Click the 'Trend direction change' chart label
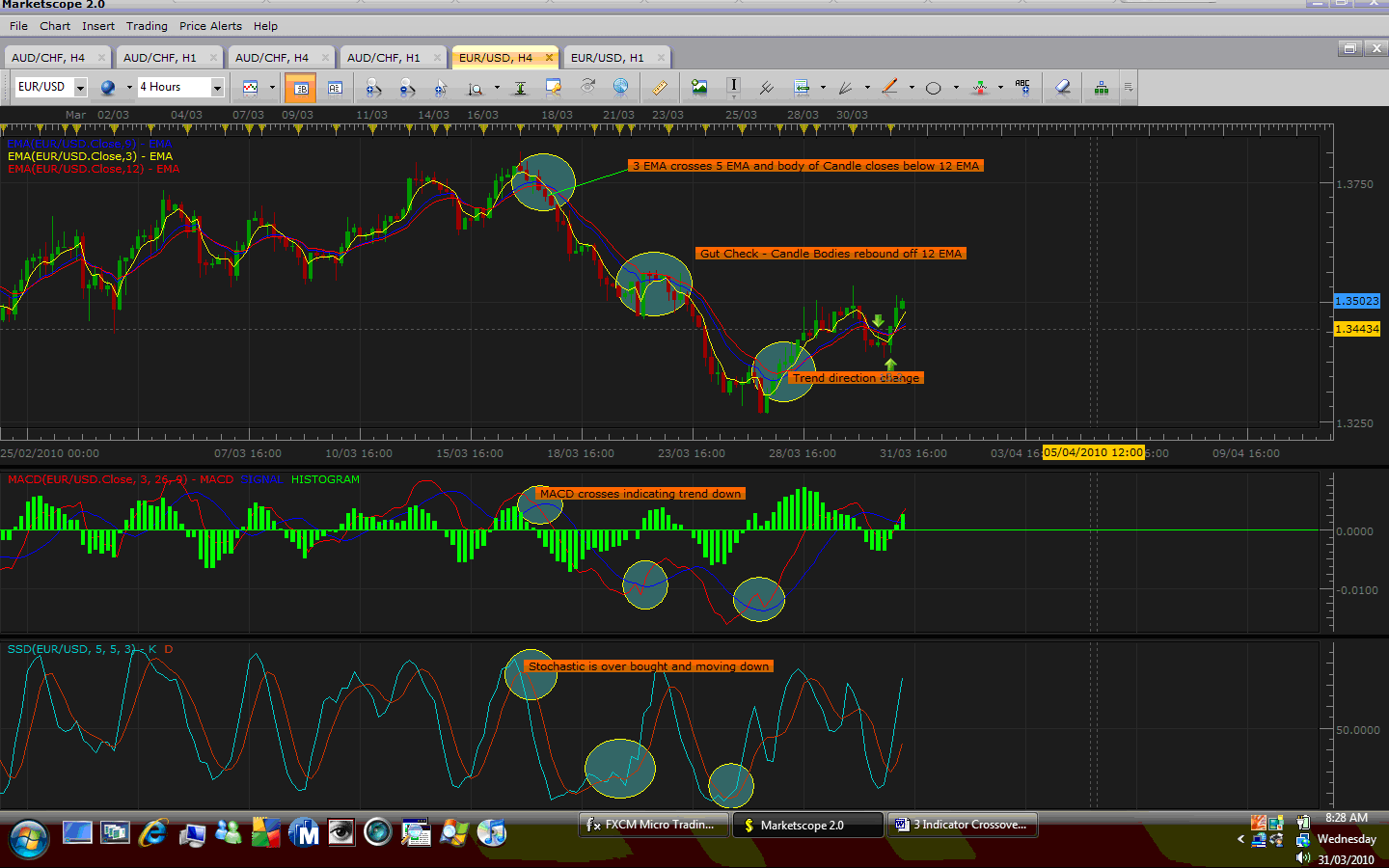 [x=856, y=378]
